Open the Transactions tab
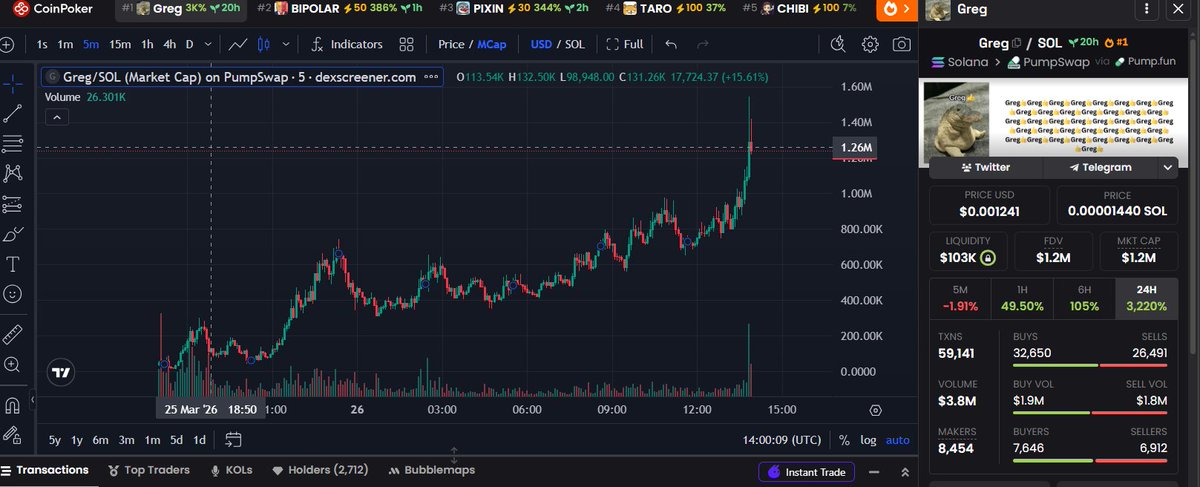Viewport: 1200px width, 487px height. pyautogui.click(x=44, y=470)
